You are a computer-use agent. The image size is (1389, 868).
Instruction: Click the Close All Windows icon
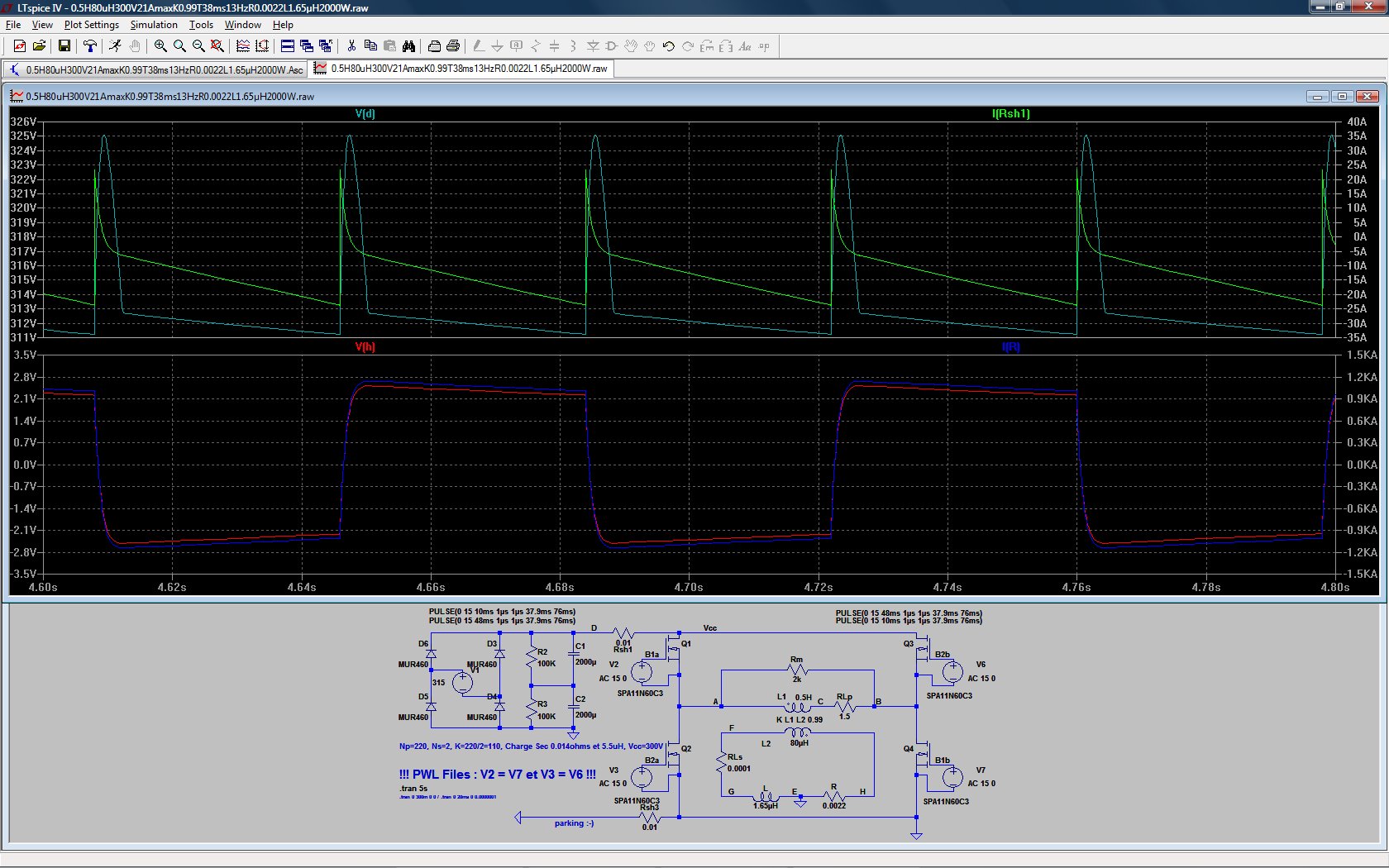tap(326, 46)
